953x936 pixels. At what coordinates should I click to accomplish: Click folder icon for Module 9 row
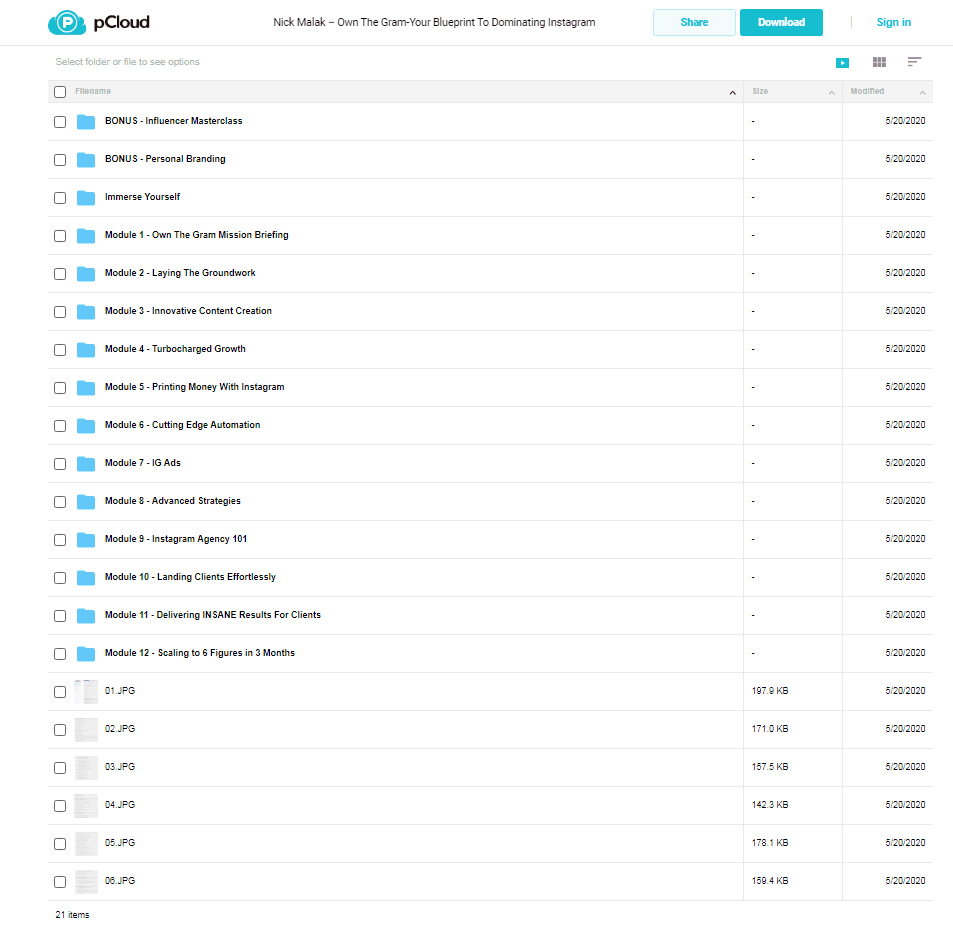tap(86, 539)
